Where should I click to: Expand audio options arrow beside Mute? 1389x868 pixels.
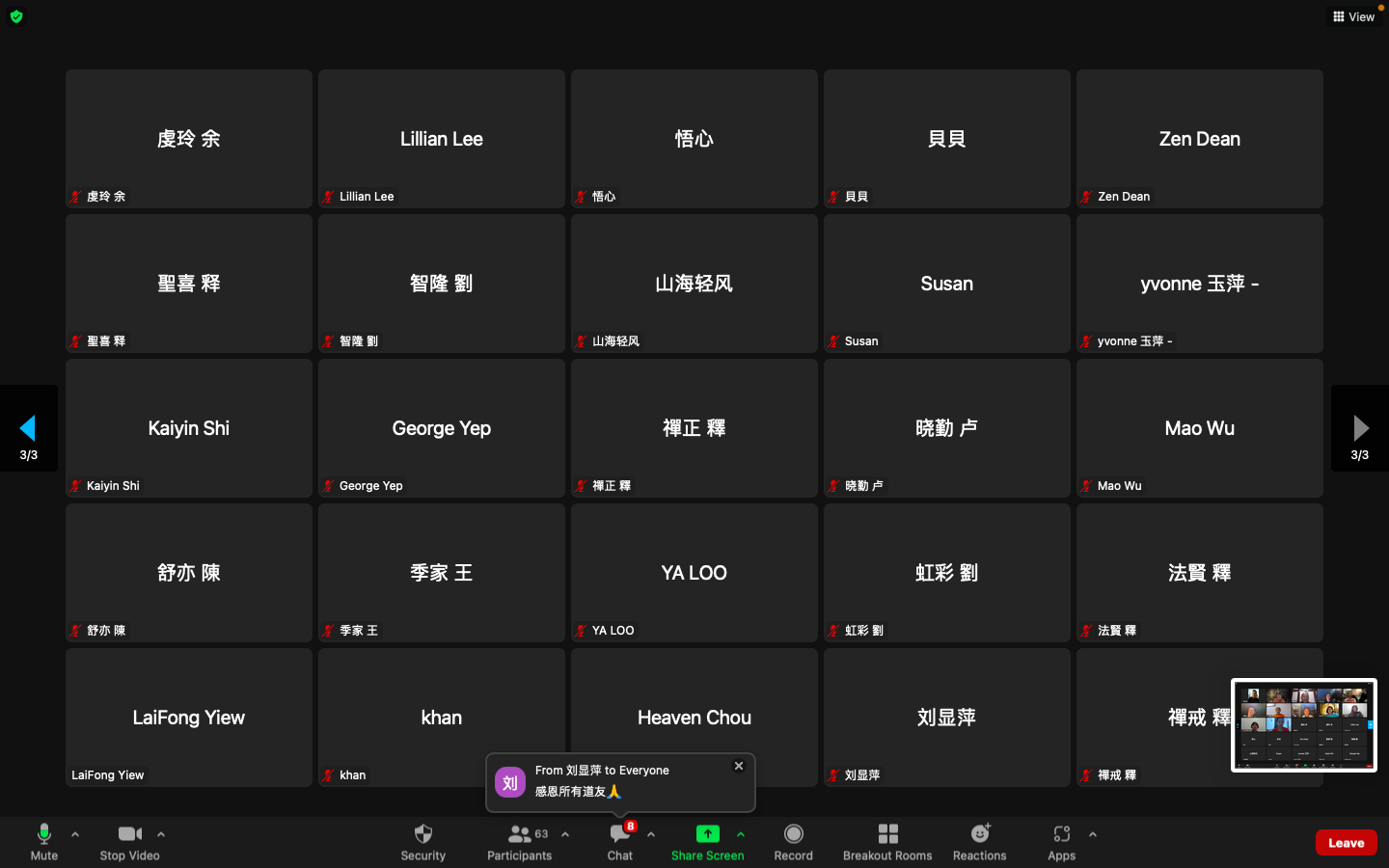[x=75, y=834]
